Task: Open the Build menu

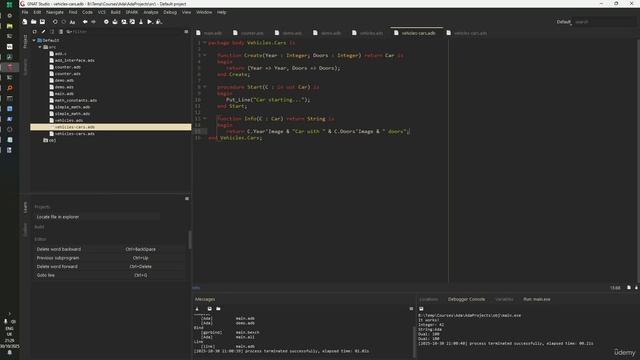Action: pyautogui.click(x=116, y=12)
